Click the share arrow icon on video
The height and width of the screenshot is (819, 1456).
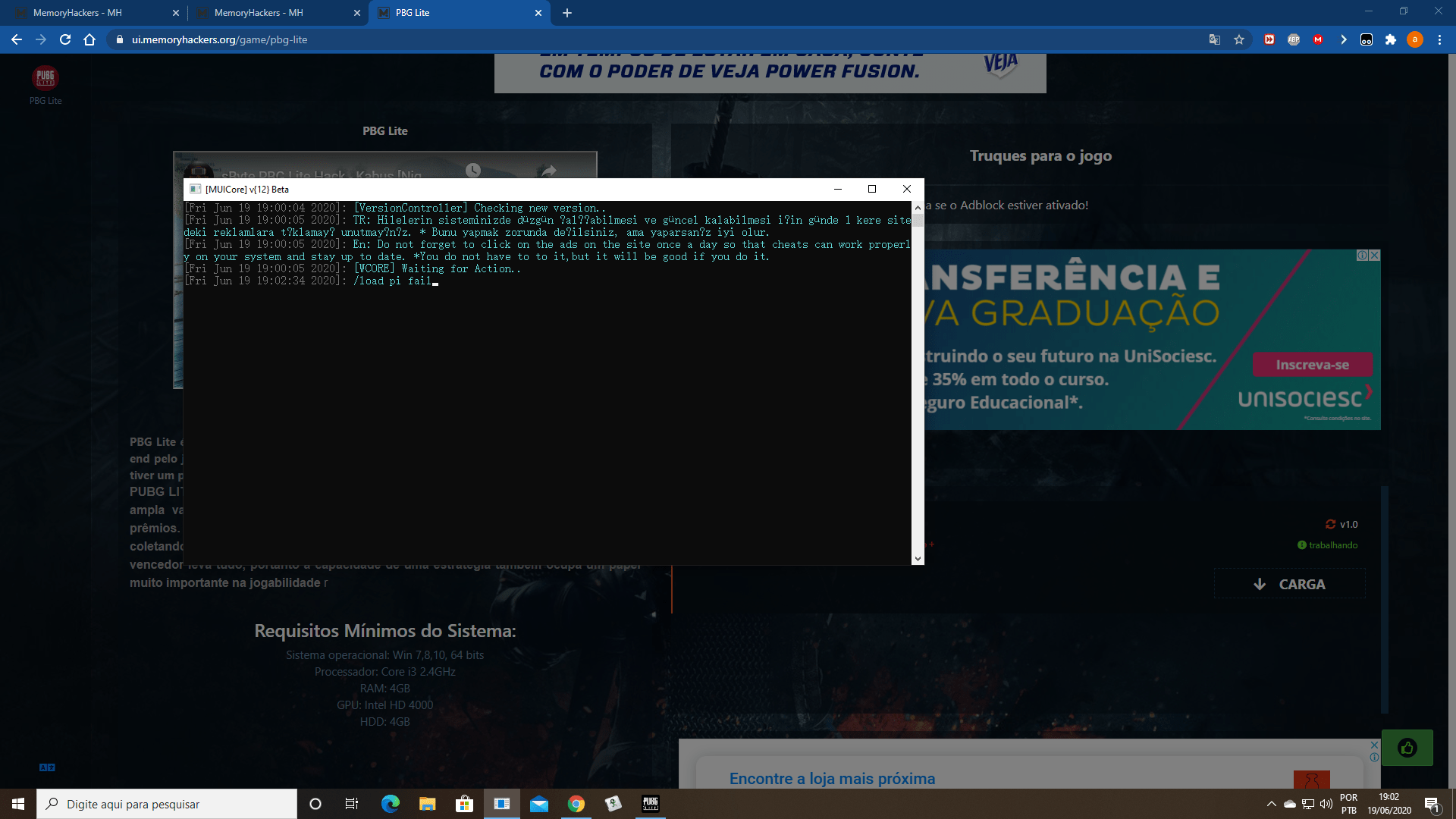[x=549, y=170]
